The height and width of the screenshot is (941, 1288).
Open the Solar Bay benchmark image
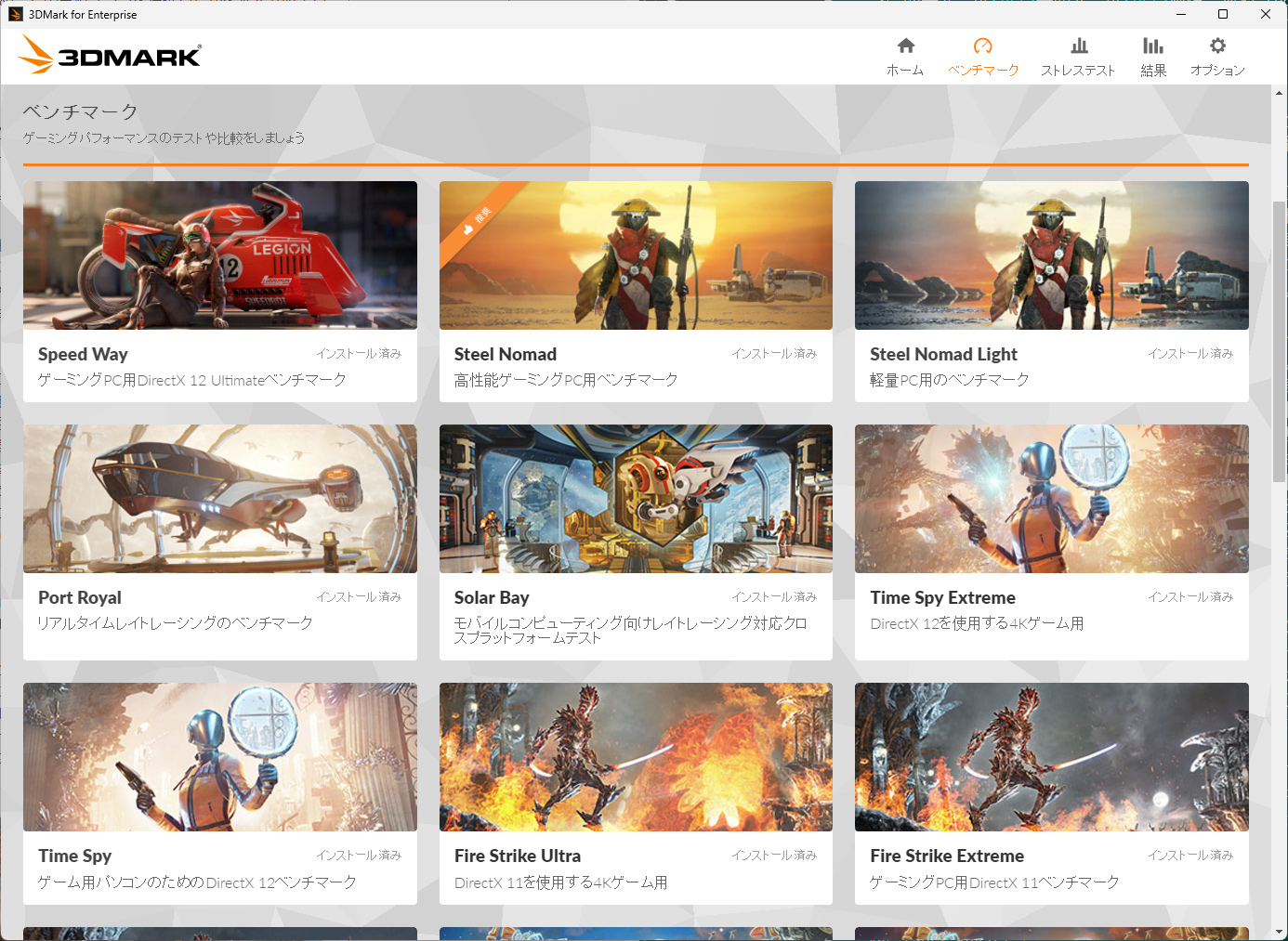point(636,499)
